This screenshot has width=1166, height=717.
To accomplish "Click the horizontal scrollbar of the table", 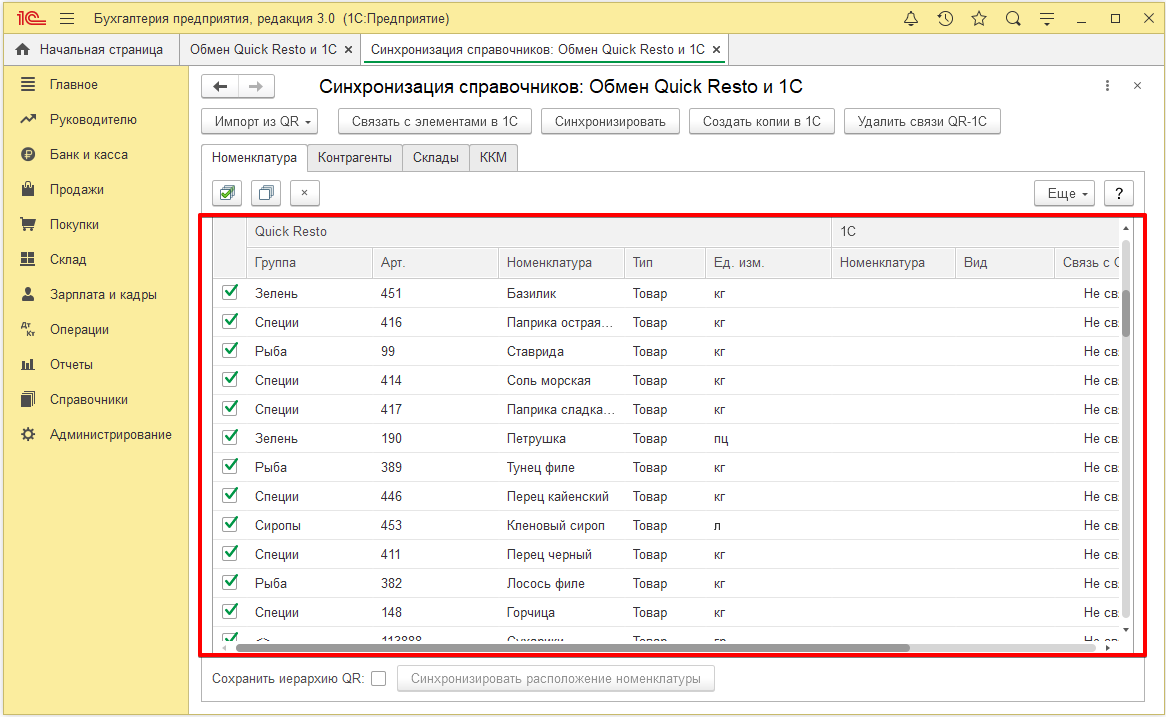I will (x=573, y=648).
